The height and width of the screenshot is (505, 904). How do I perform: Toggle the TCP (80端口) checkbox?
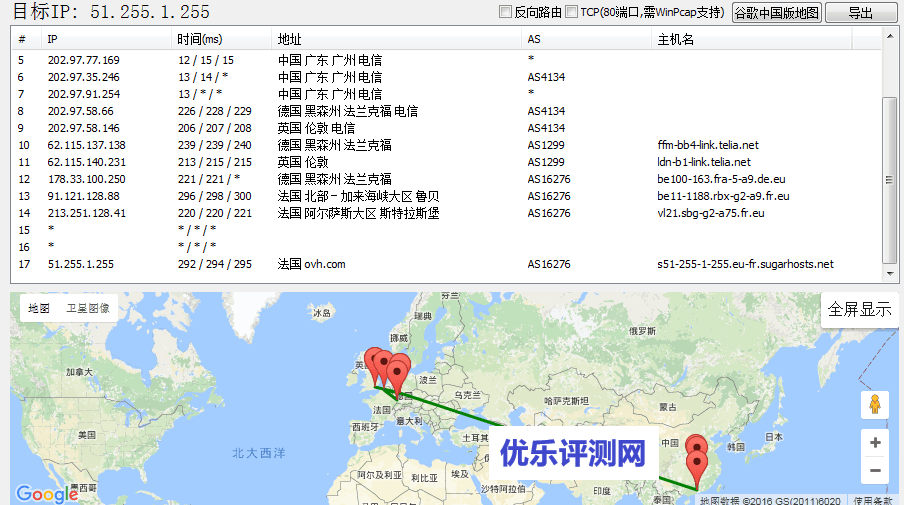(571, 12)
